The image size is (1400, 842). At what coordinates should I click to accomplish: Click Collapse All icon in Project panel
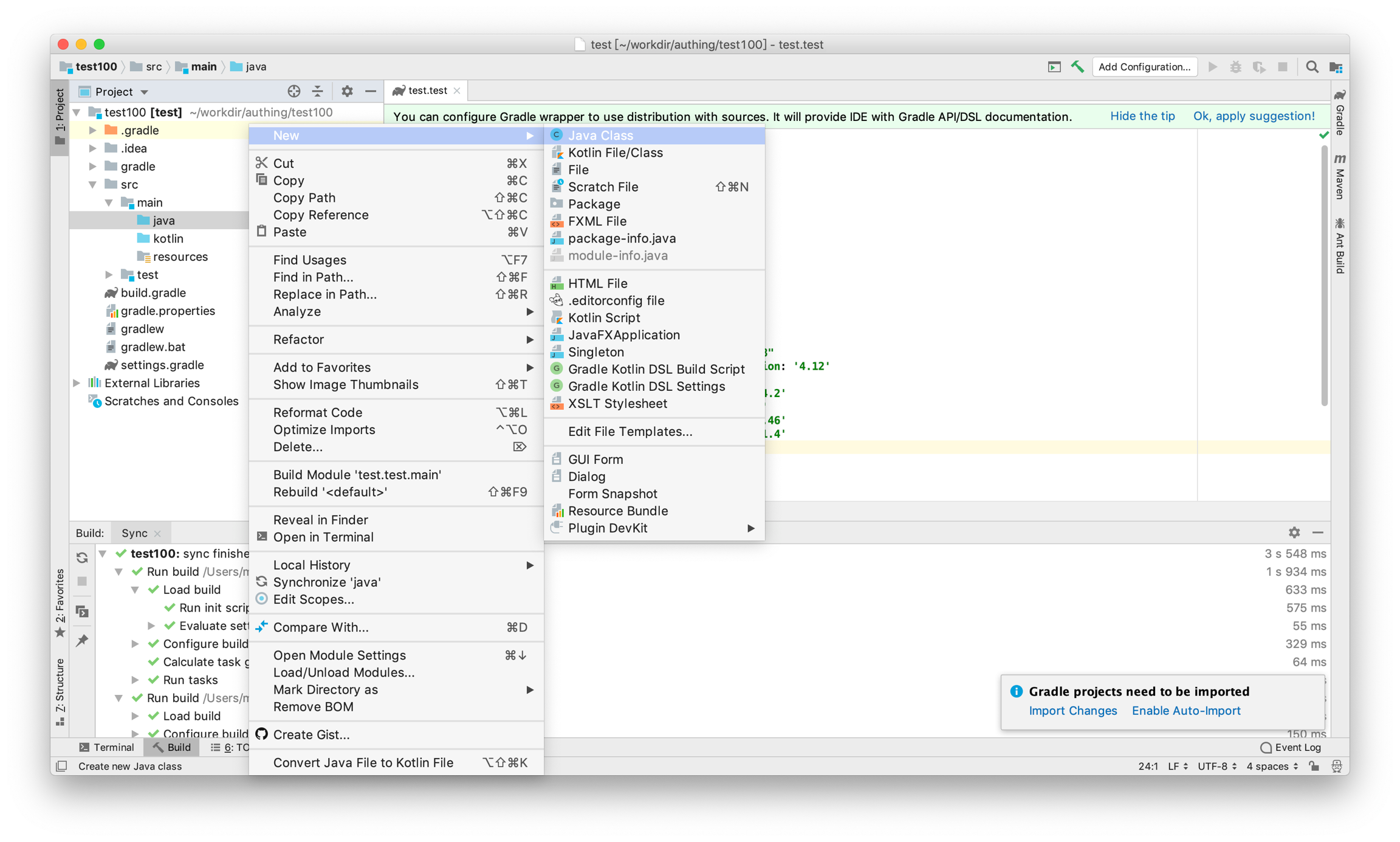[x=318, y=91]
